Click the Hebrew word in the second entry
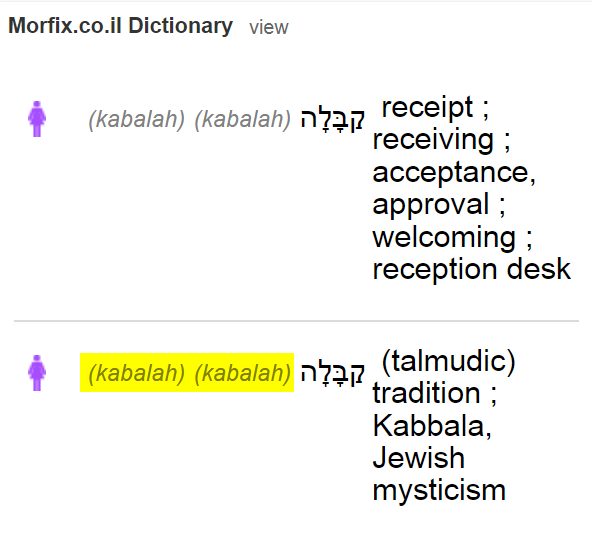 click(x=333, y=373)
